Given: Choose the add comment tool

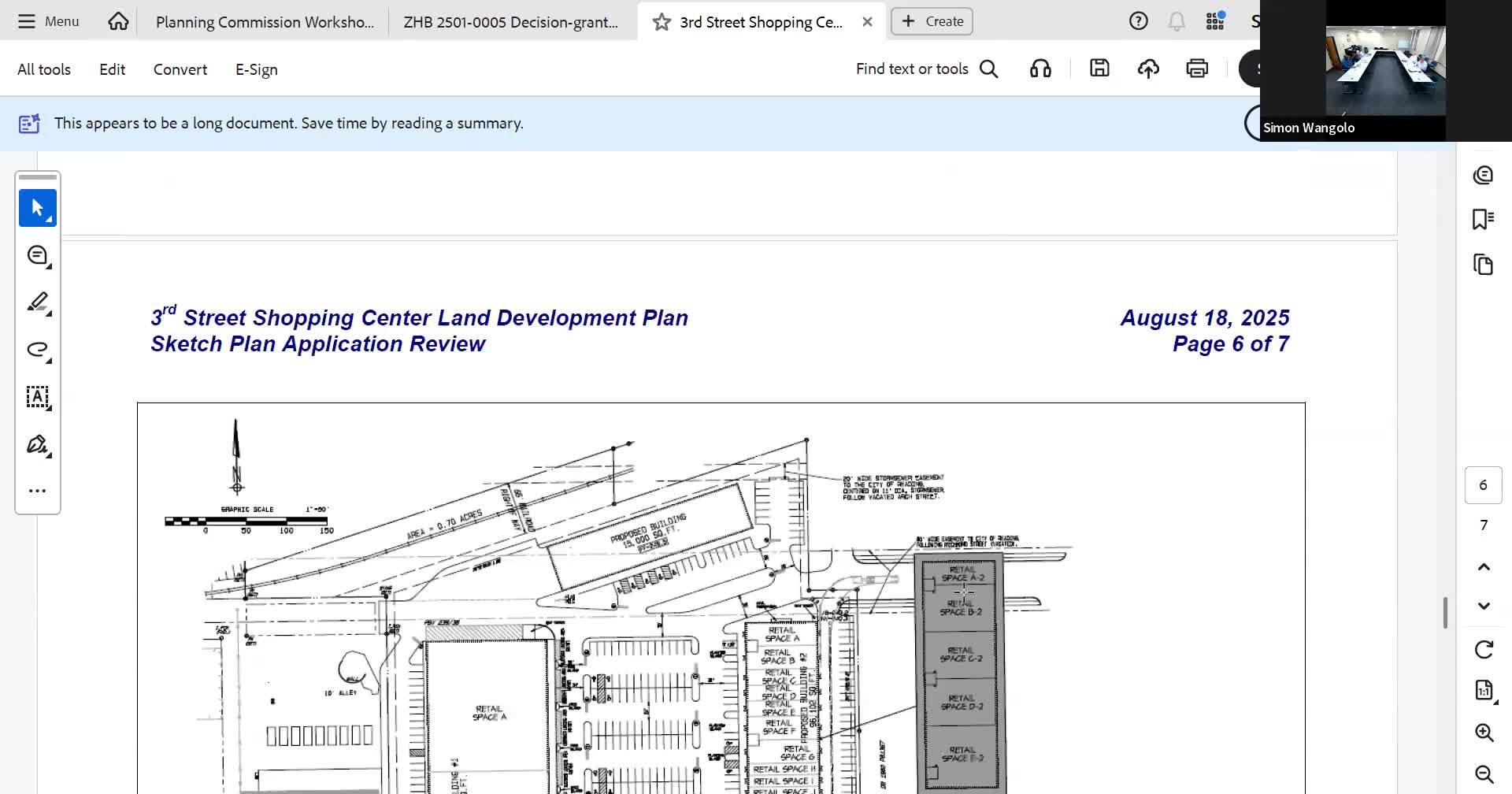Looking at the screenshot, I should click(x=37, y=256).
